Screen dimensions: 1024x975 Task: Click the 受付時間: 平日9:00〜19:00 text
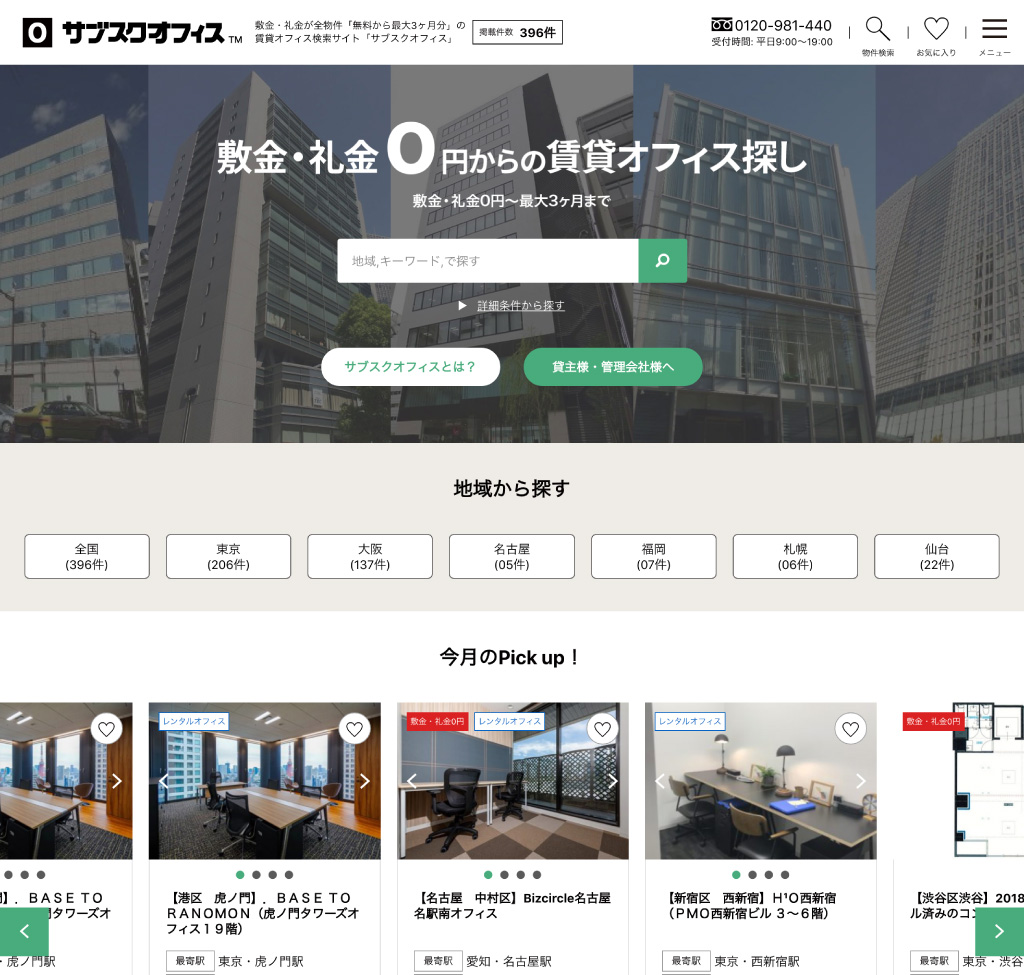click(772, 42)
